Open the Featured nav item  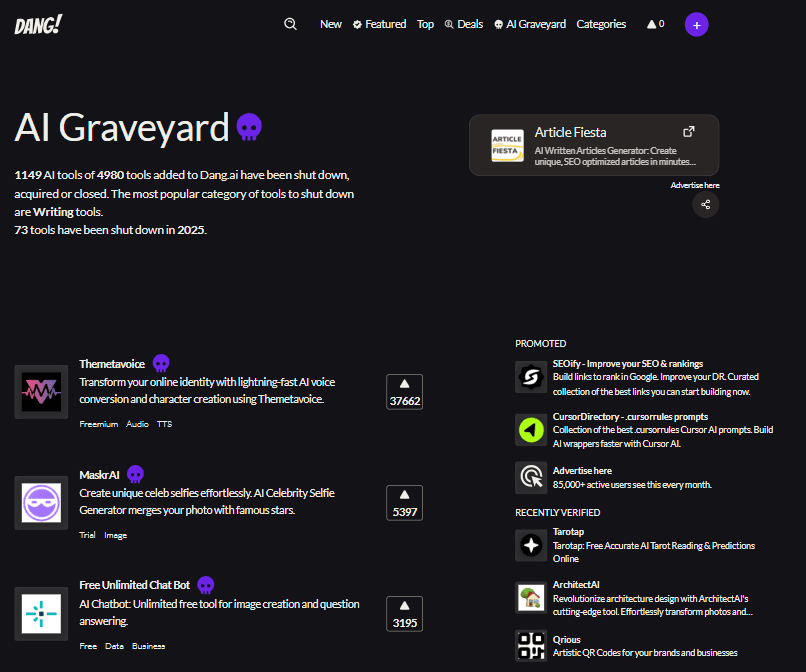(379, 24)
